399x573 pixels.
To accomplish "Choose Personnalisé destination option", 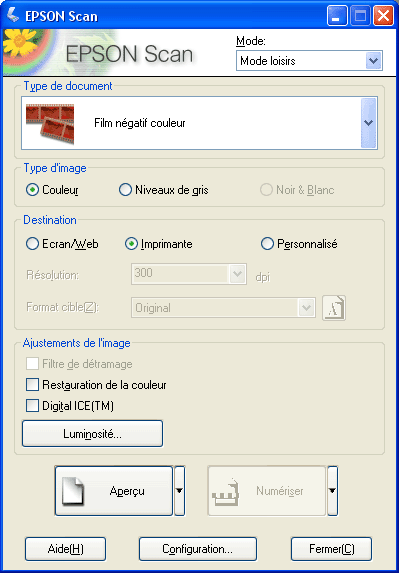I will (299, 244).
